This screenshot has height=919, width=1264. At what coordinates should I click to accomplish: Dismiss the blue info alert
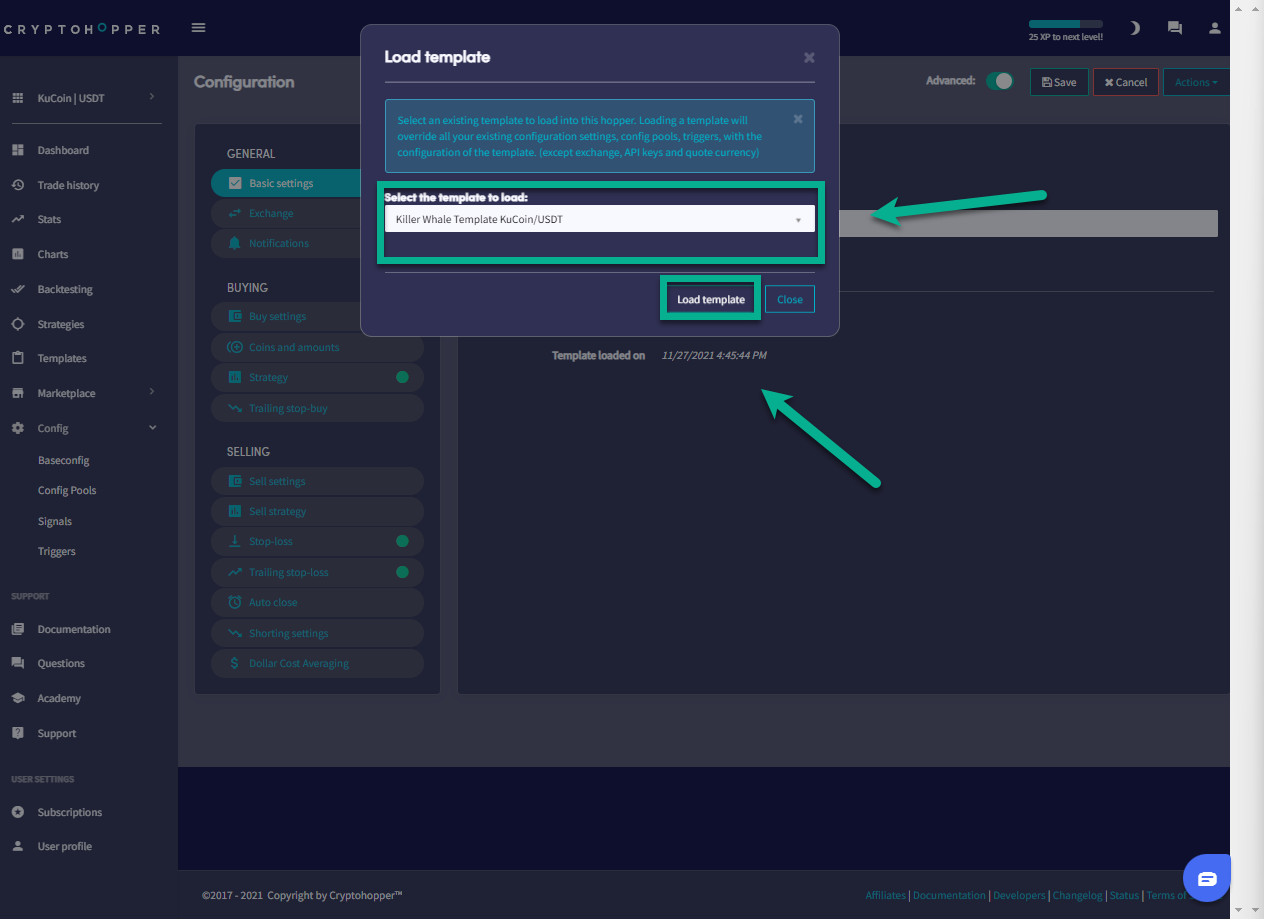[798, 119]
